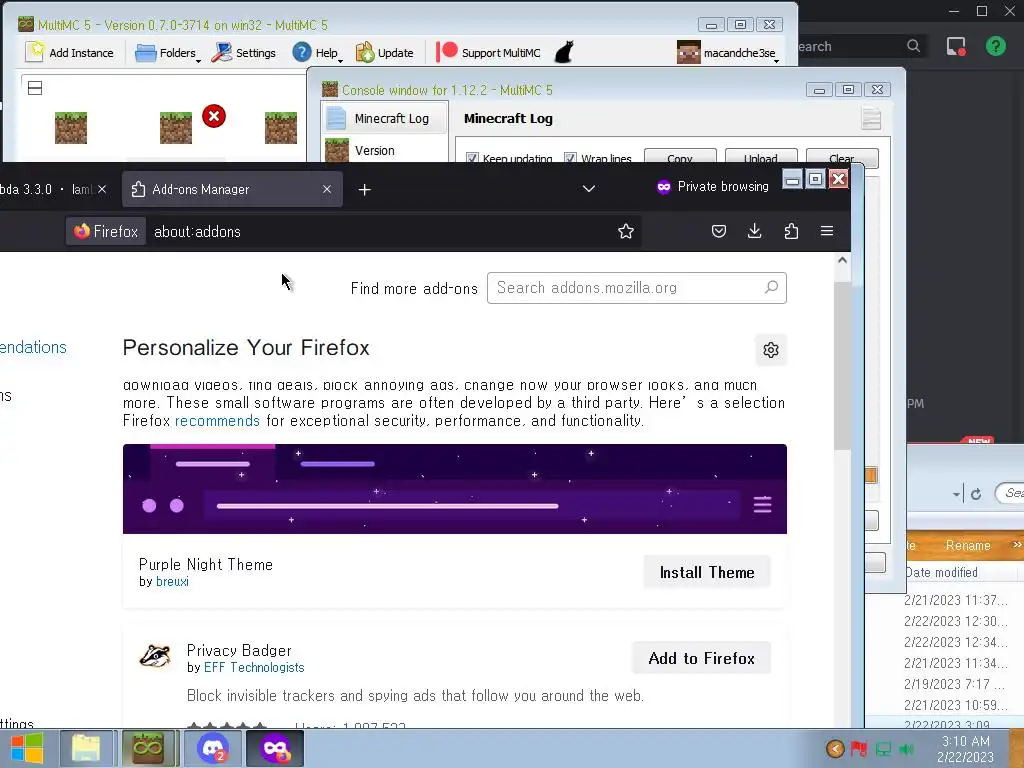
Task: Click the Install Theme button
Action: click(x=707, y=573)
